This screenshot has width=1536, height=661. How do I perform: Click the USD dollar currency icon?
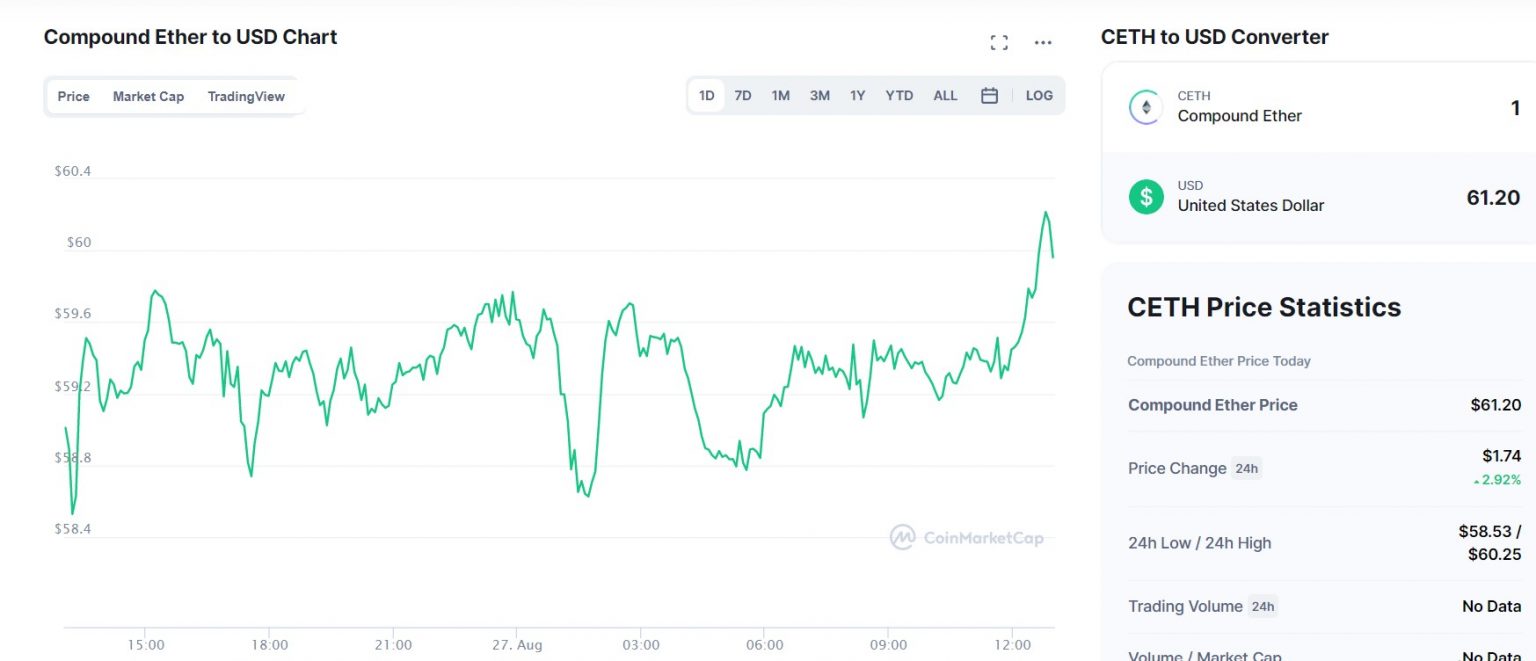click(1145, 196)
